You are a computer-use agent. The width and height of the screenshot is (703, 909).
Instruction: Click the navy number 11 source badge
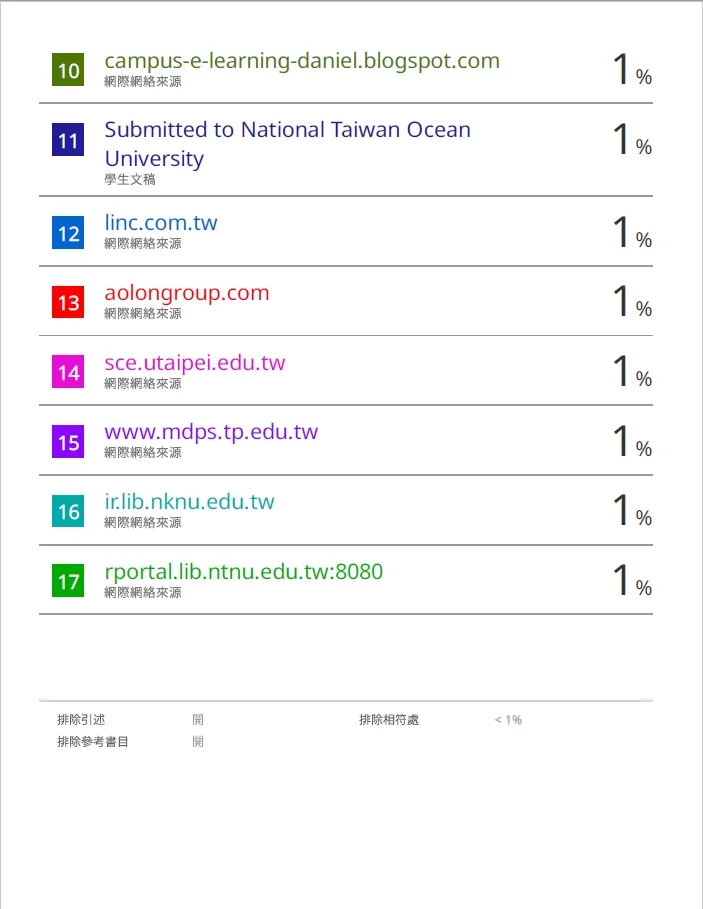(68, 141)
